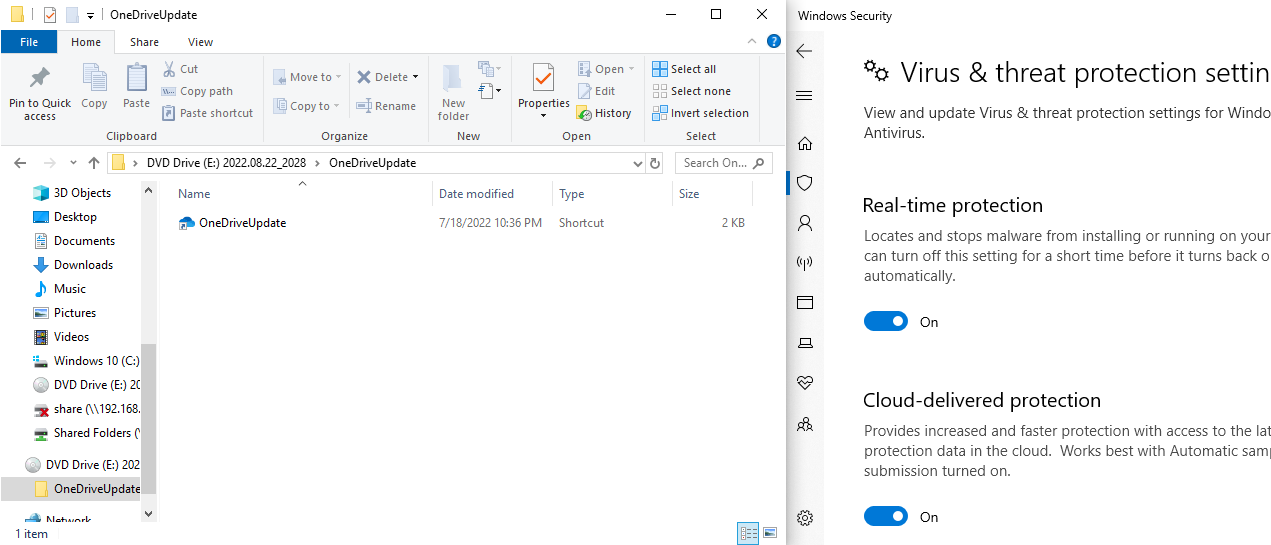
Task: Click Invert selection in ribbon
Action: (700, 113)
